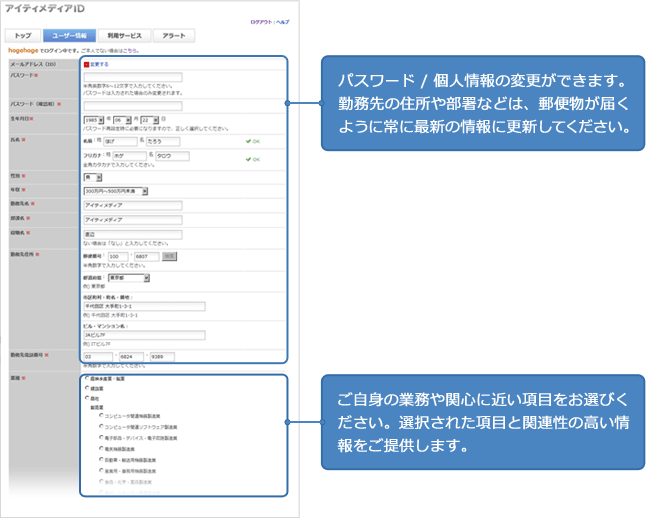Open the birth day dropdown showing 22
This screenshot has height=518, width=650.
tap(149, 120)
